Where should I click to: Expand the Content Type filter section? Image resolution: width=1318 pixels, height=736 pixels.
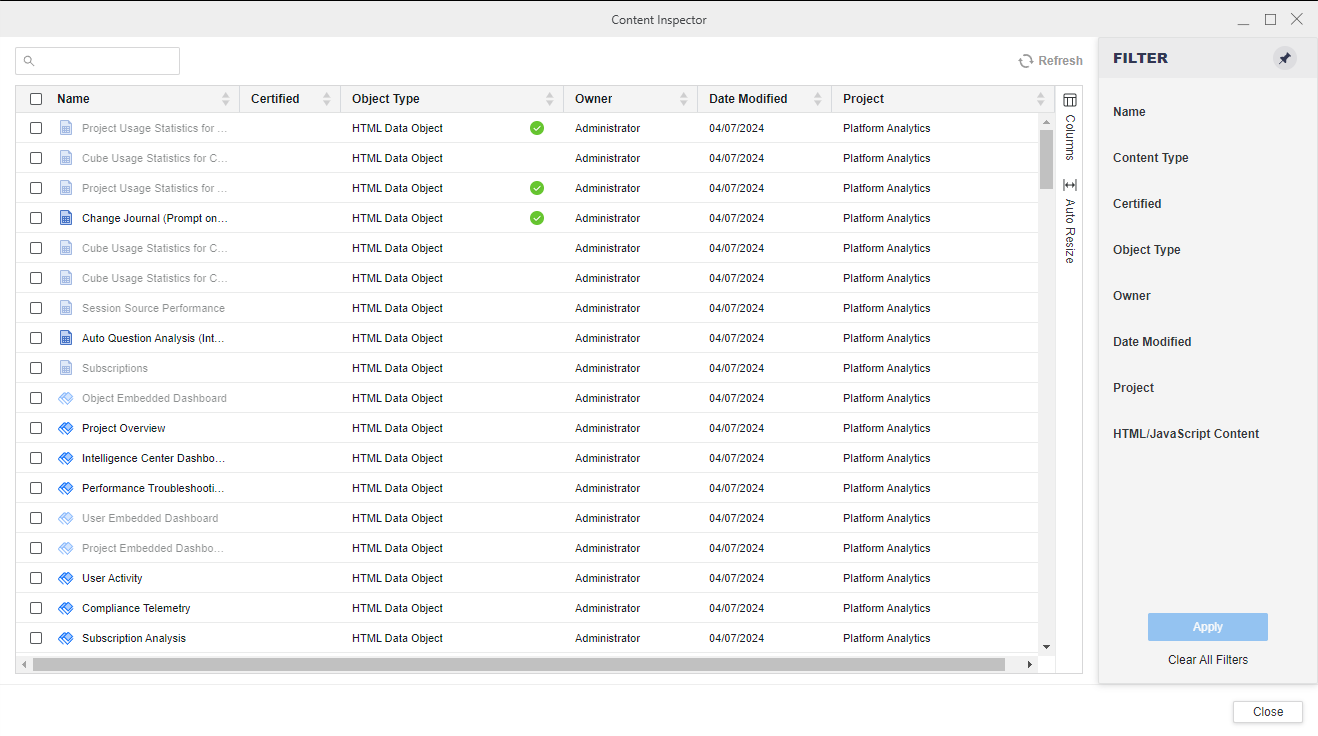tap(1150, 158)
